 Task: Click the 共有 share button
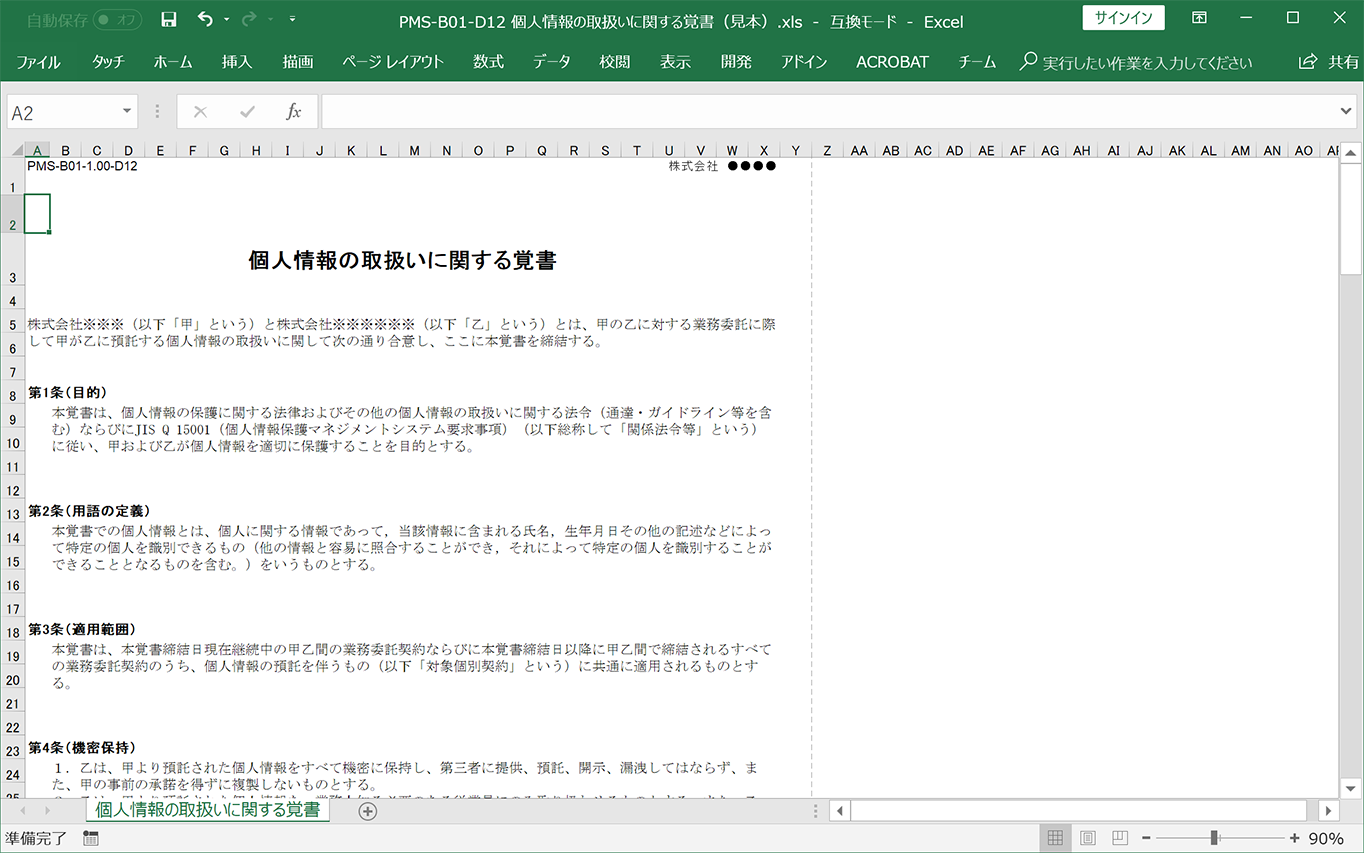1329,62
